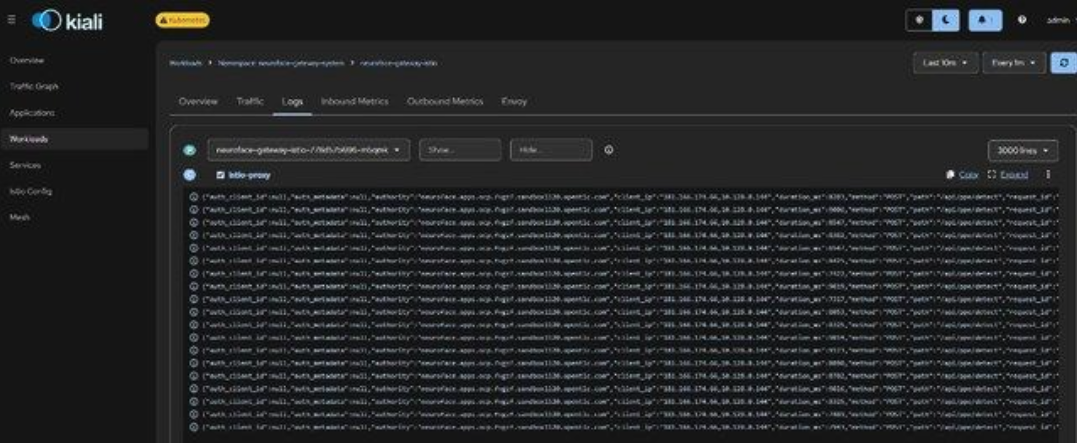Switch to dark theme moon icon

[x=946, y=21]
